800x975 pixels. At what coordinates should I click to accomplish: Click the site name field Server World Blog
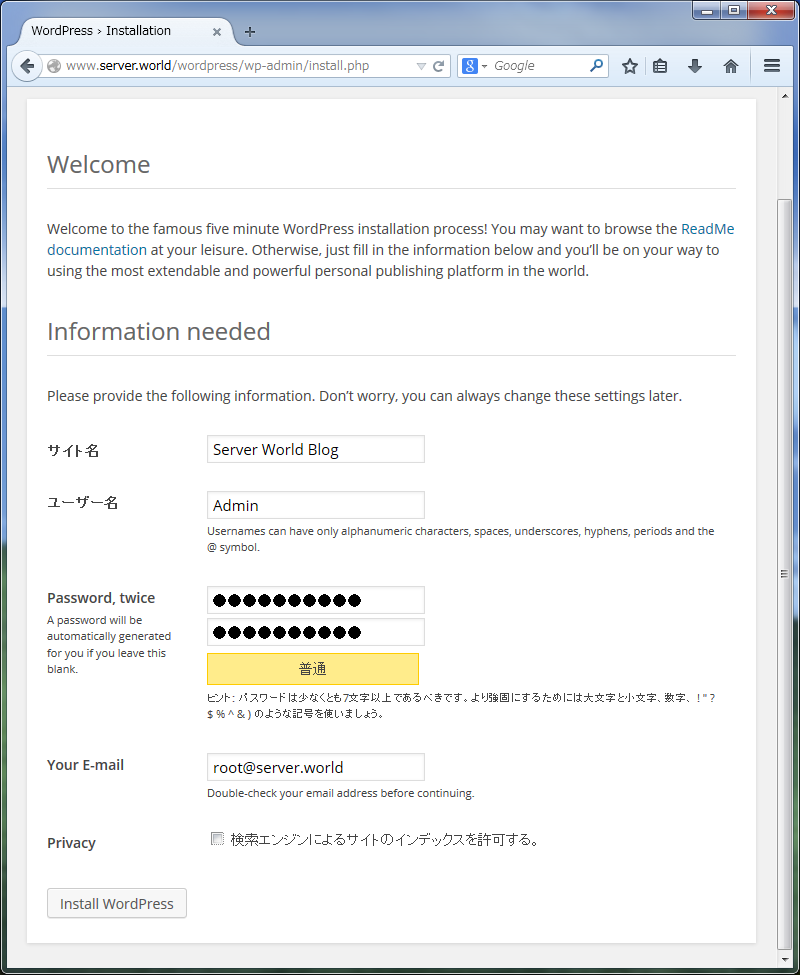click(316, 449)
